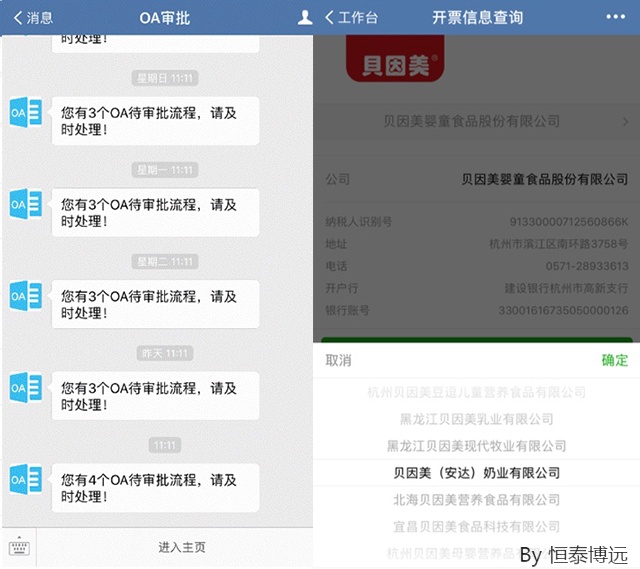This screenshot has width=640, height=569.
Task: Open the 星期一 11:11 OA待审批 message
Action: 155,212
